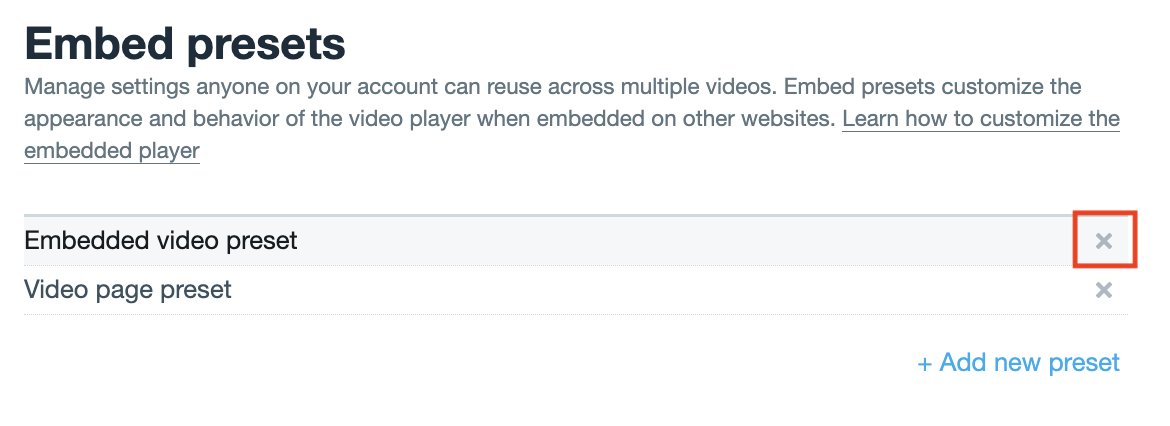Open the Video page preset
The height and width of the screenshot is (426, 1170).
click(x=127, y=291)
